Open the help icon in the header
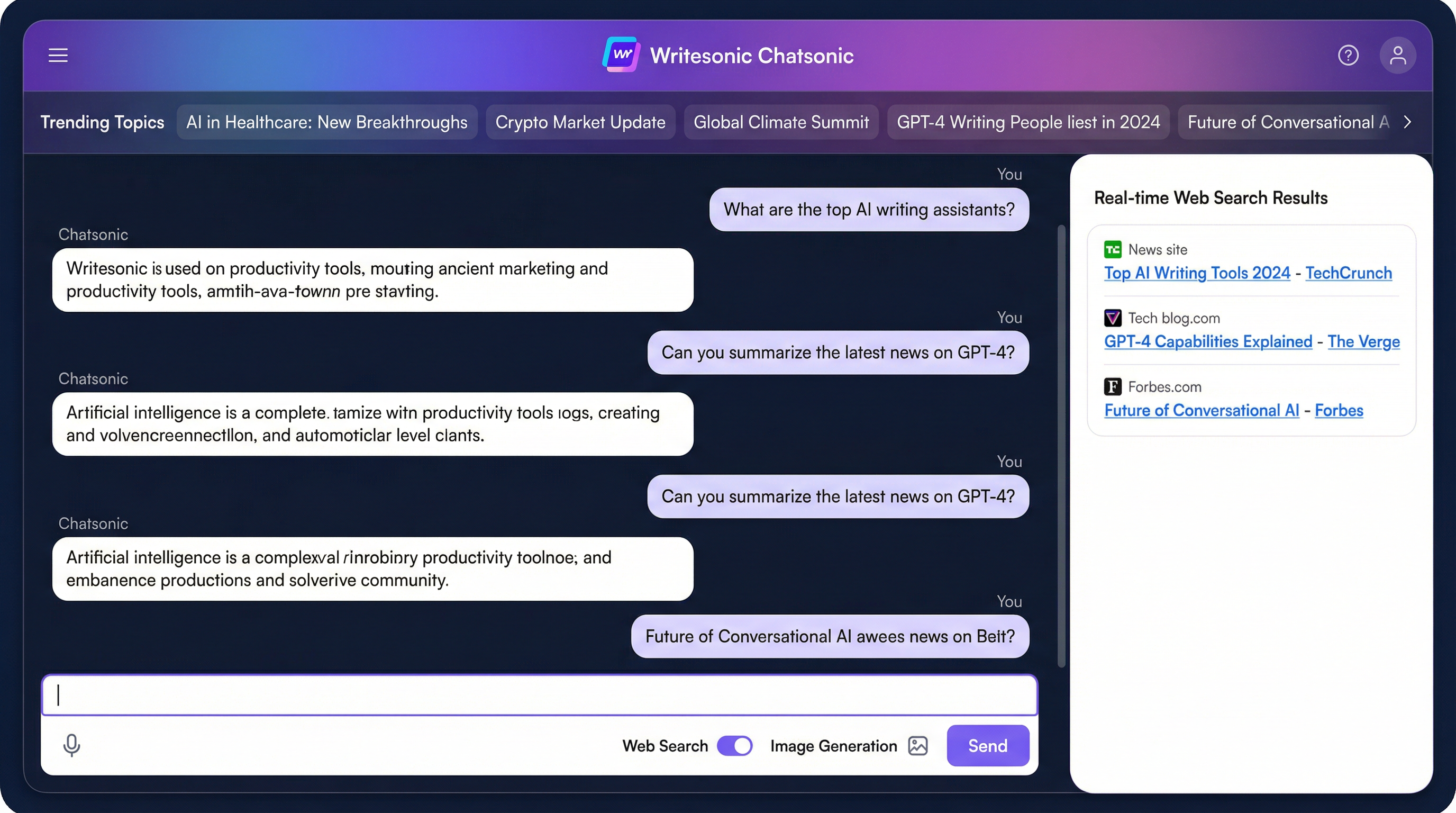 [1349, 55]
